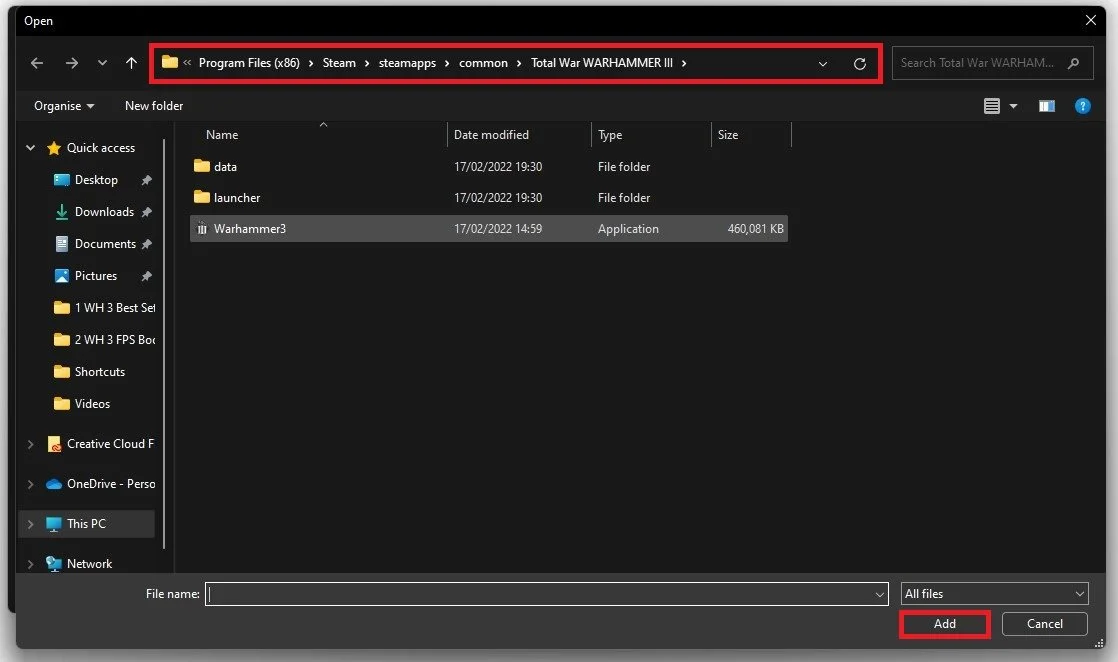
Task: Open Documents in Quick access
Action: click(105, 244)
